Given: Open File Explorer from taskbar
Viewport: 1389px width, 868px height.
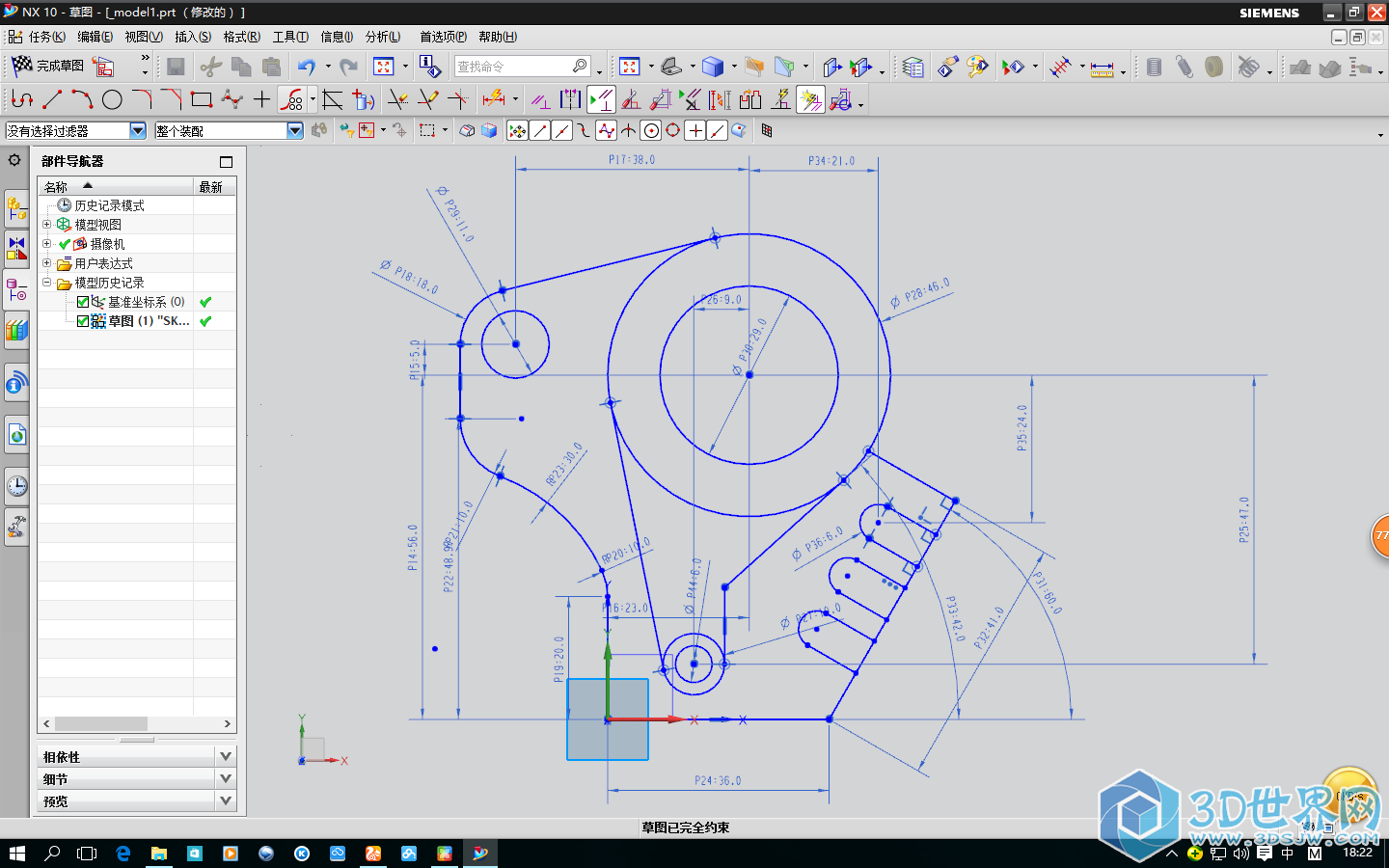Looking at the screenshot, I should click(159, 854).
